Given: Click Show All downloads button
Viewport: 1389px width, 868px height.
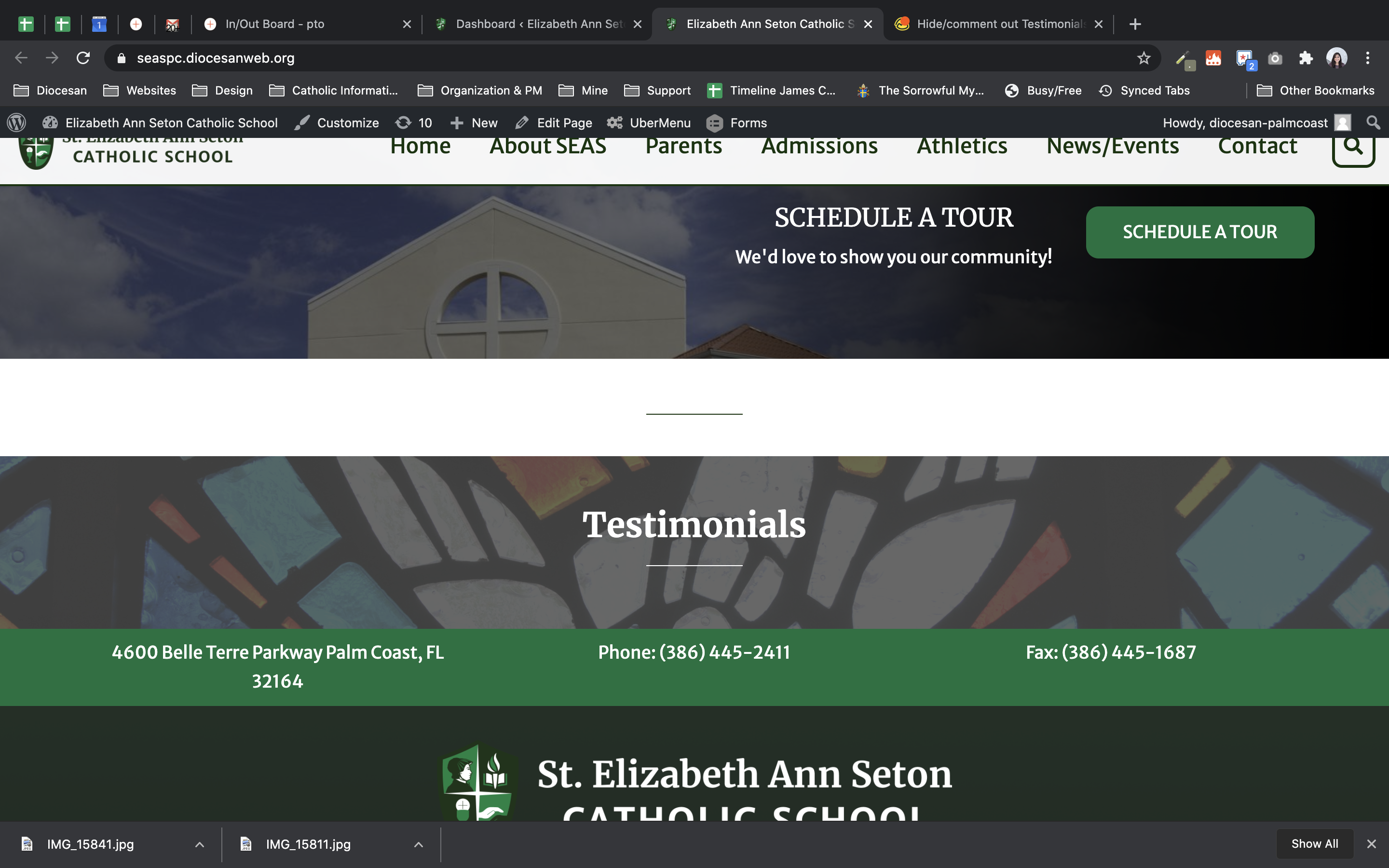Looking at the screenshot, I should (x=1314, y=843).
